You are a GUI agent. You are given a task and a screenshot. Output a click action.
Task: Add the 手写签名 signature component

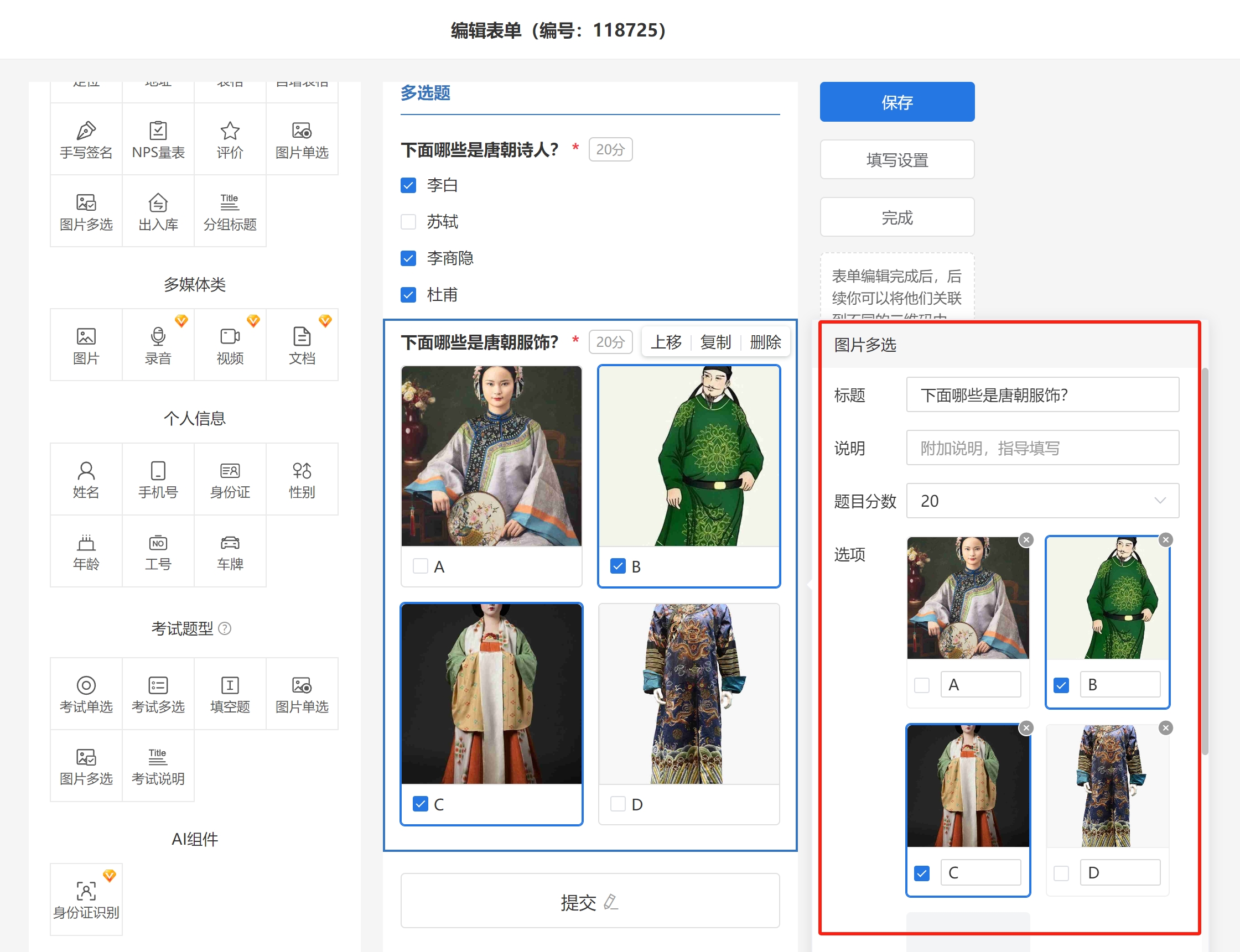coord(86,139)
